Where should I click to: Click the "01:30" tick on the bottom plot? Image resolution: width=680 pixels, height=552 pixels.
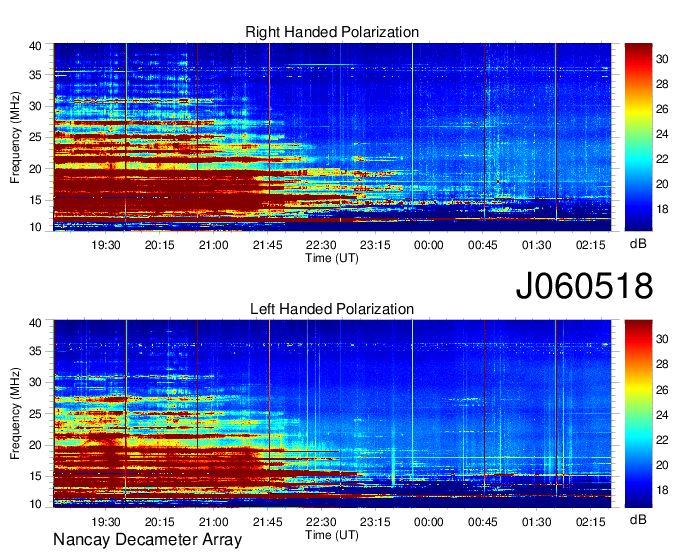point(536,522)
